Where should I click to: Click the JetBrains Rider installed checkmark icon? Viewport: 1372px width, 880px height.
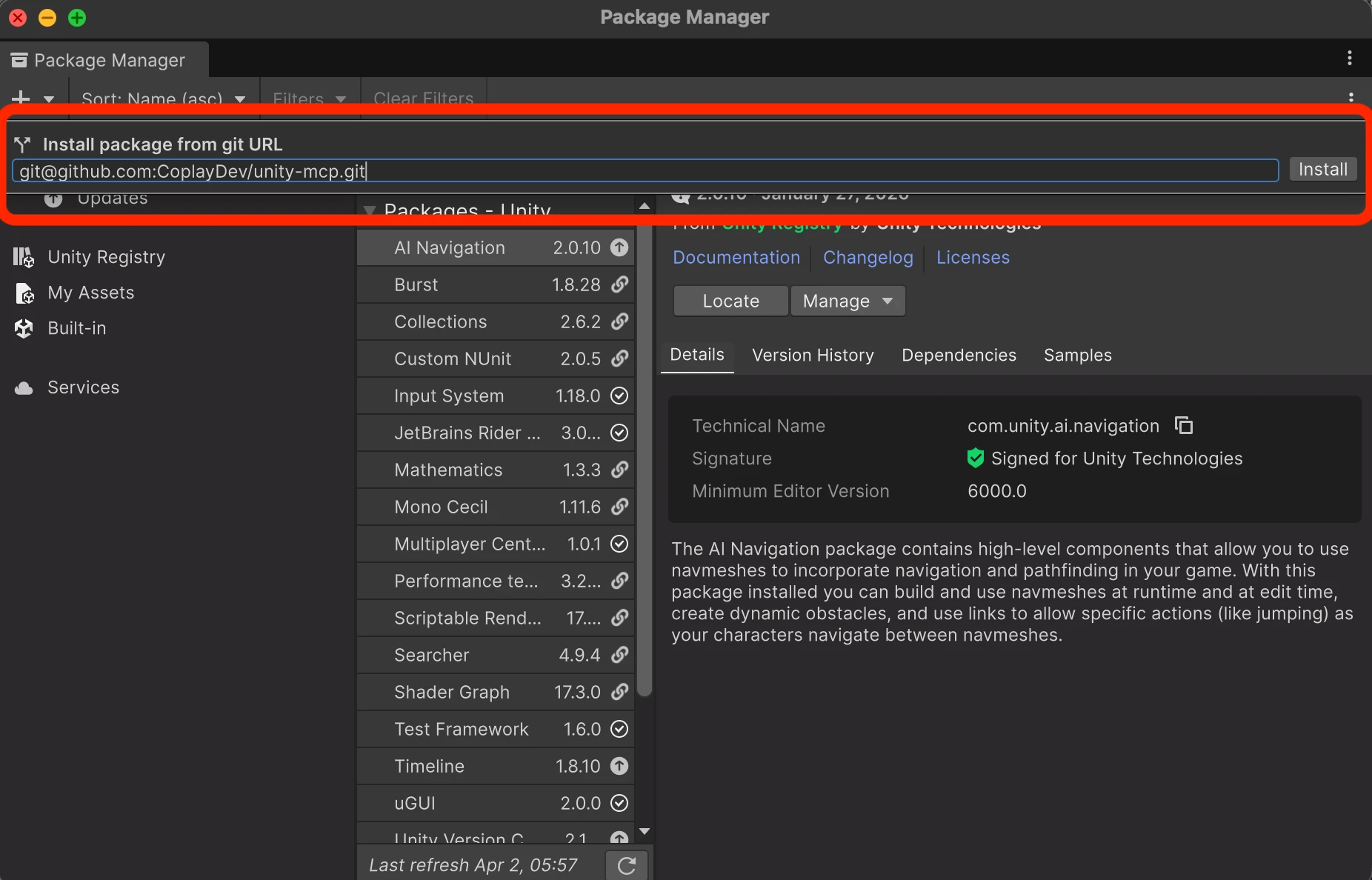pyautogui.click(x=619, y=433)
